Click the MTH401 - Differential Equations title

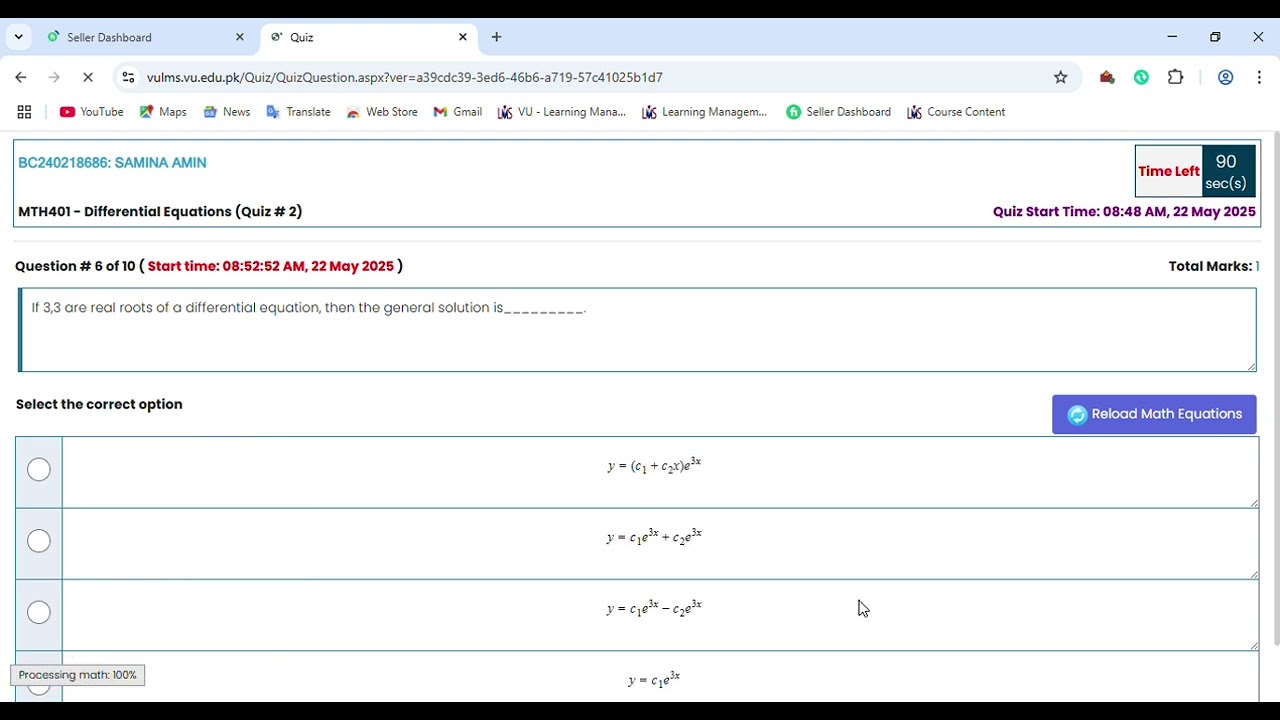[x=160, y=212]
